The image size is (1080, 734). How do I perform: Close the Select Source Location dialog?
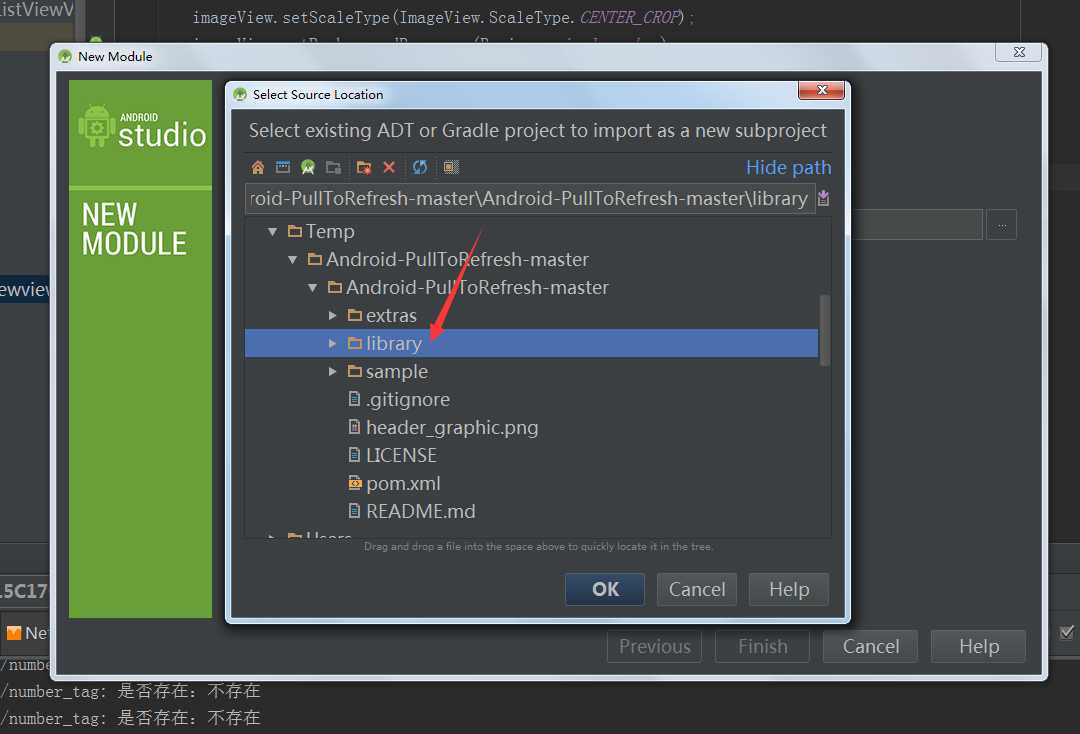point(821,90)
